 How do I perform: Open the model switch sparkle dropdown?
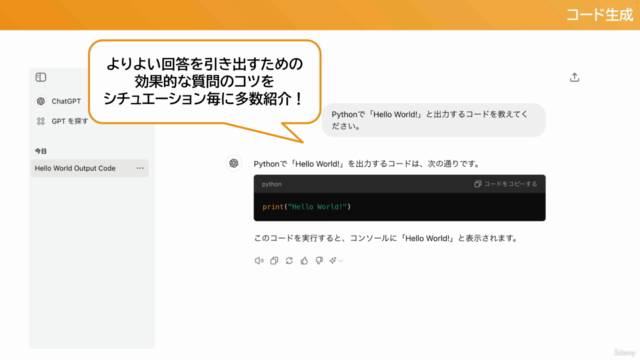[x=336, y=260]
